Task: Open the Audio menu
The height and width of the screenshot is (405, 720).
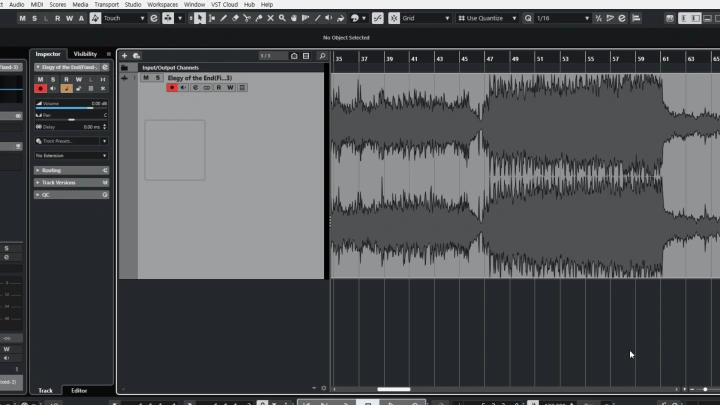Action: click(16, 5)
